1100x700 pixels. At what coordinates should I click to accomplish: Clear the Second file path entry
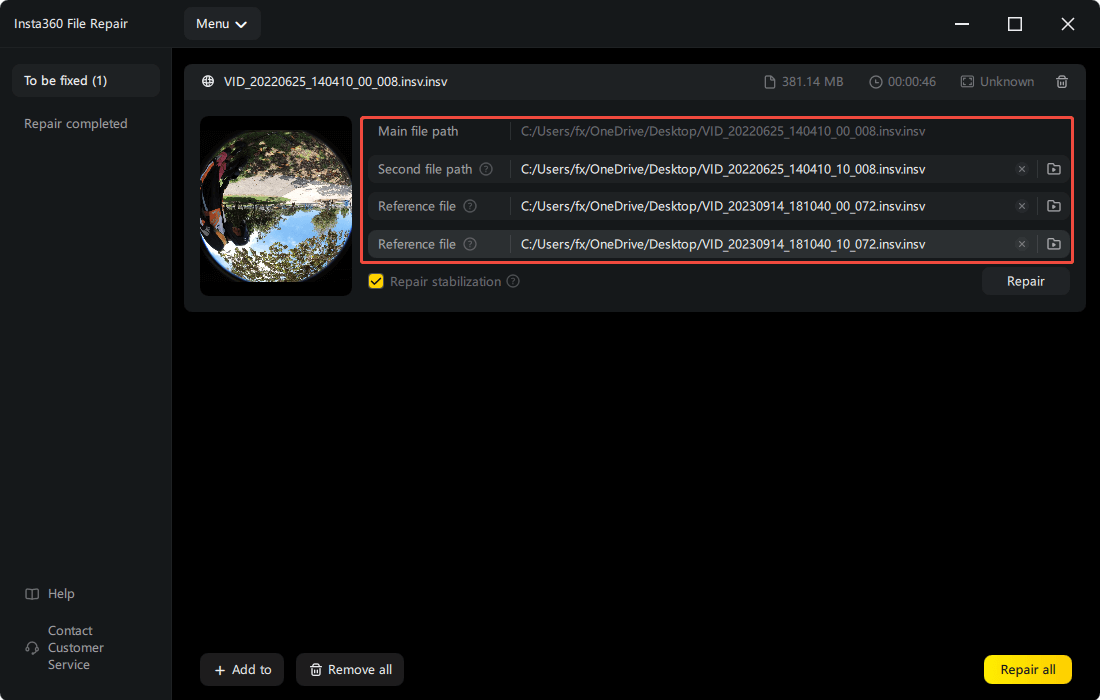(x=1022, y=168)
